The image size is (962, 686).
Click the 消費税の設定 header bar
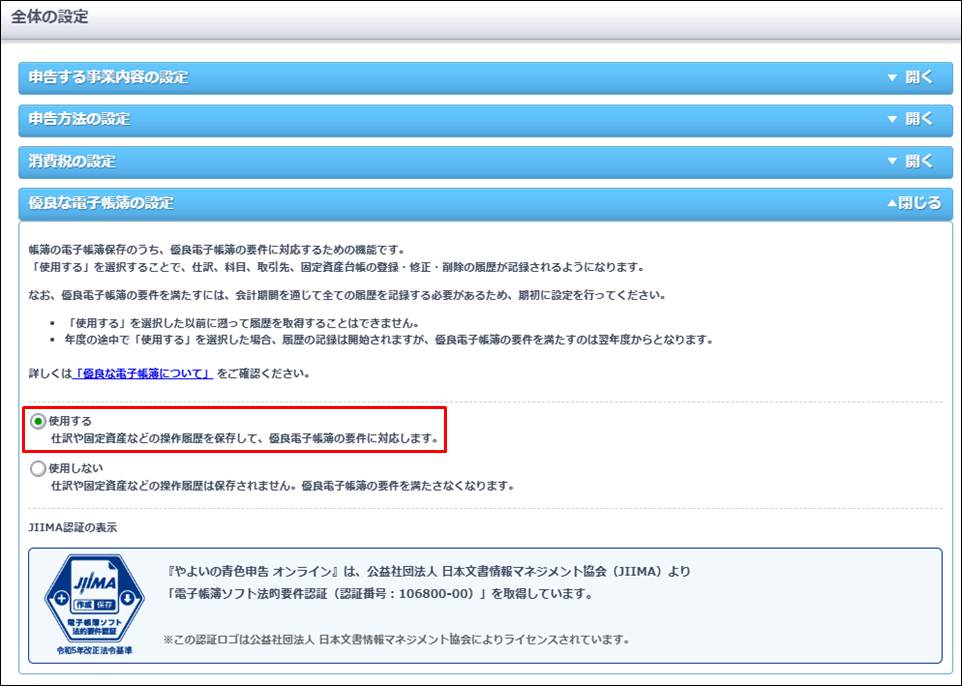[485, 162]
